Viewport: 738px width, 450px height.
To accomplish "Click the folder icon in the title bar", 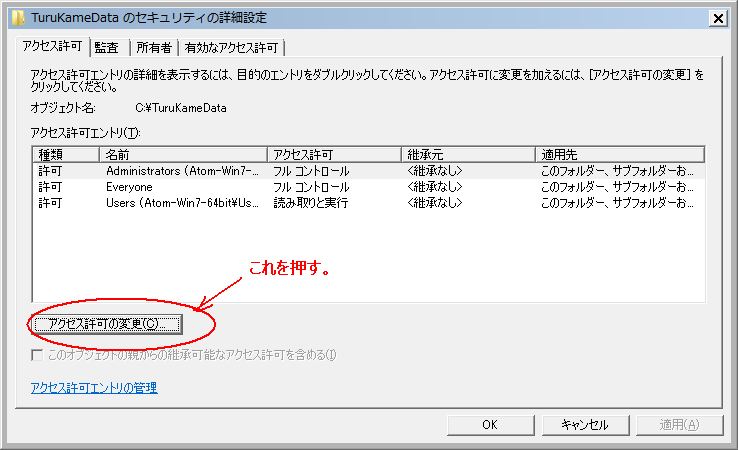I will pyautogui.click(x=18, y=17).
